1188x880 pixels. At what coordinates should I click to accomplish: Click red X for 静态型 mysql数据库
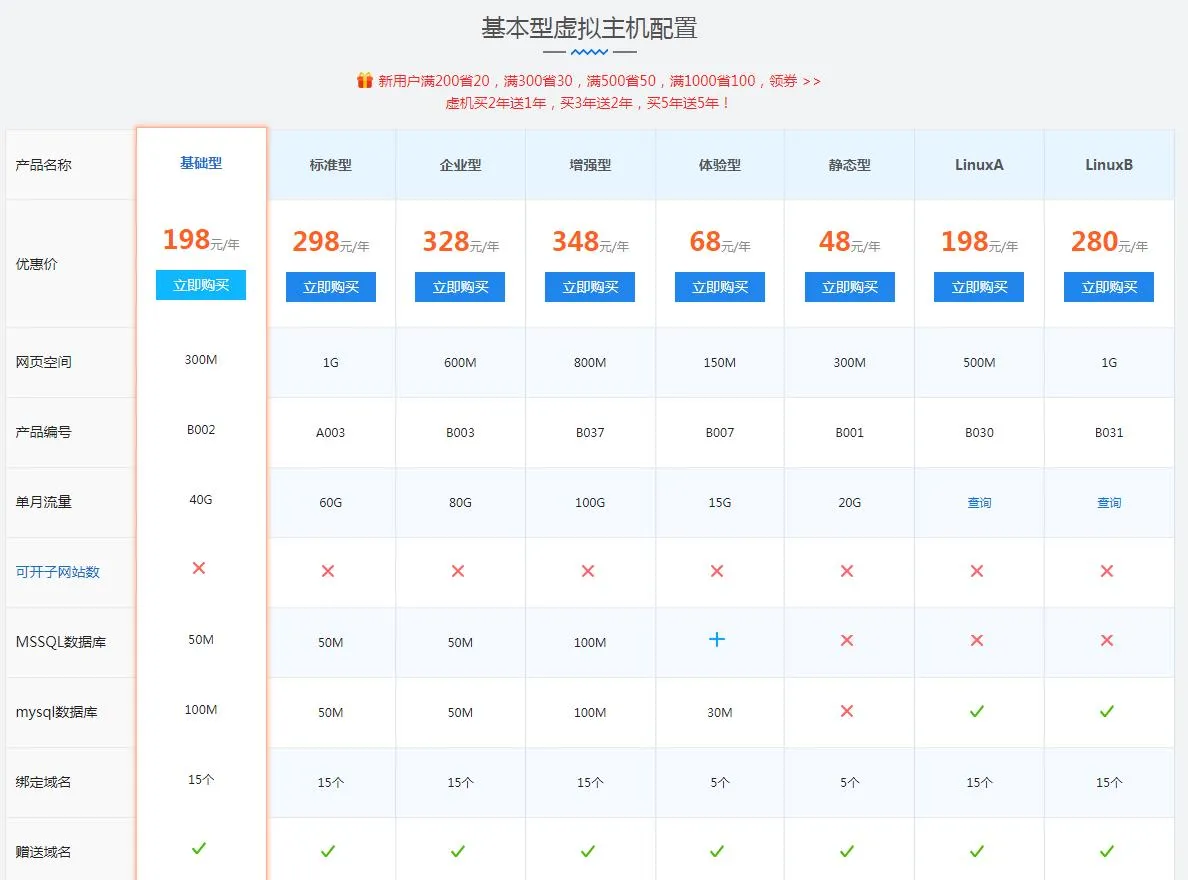(x=847, y=711)
